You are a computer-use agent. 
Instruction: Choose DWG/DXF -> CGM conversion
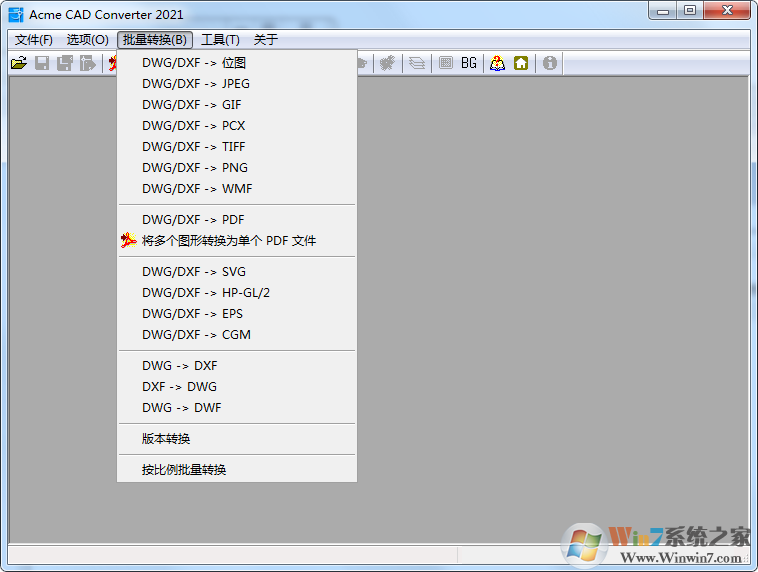click(237, 335)
